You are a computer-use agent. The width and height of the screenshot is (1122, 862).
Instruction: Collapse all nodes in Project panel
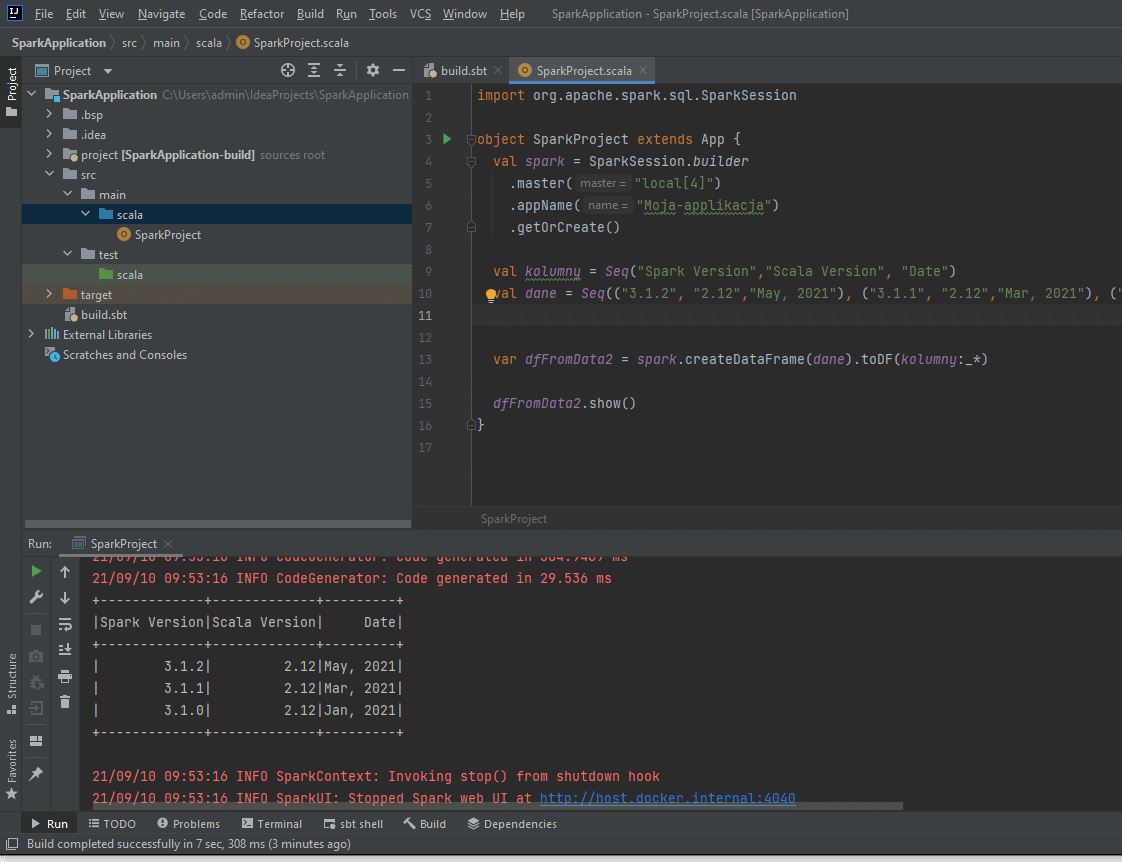point(340,70)
